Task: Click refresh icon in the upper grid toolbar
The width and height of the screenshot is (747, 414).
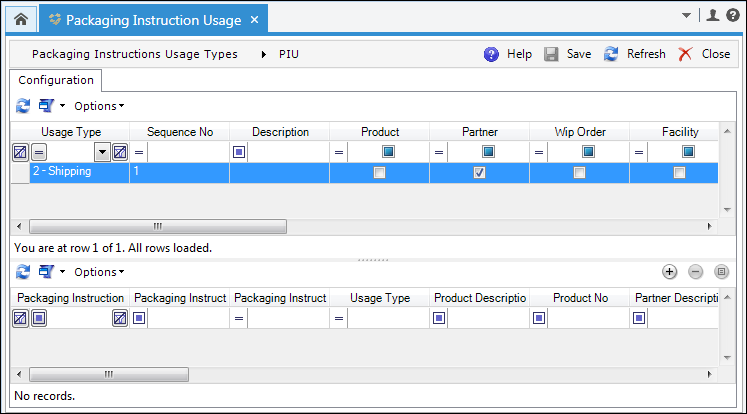Action: pos(22,105)
